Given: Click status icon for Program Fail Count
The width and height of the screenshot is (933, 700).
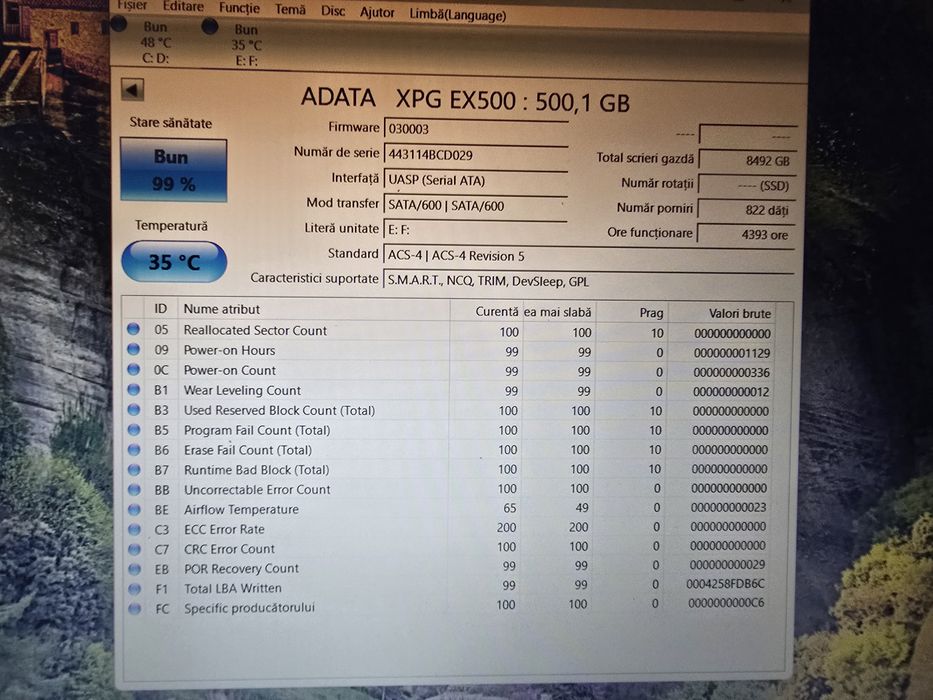Looking at the screenshot, I should 134,430.
